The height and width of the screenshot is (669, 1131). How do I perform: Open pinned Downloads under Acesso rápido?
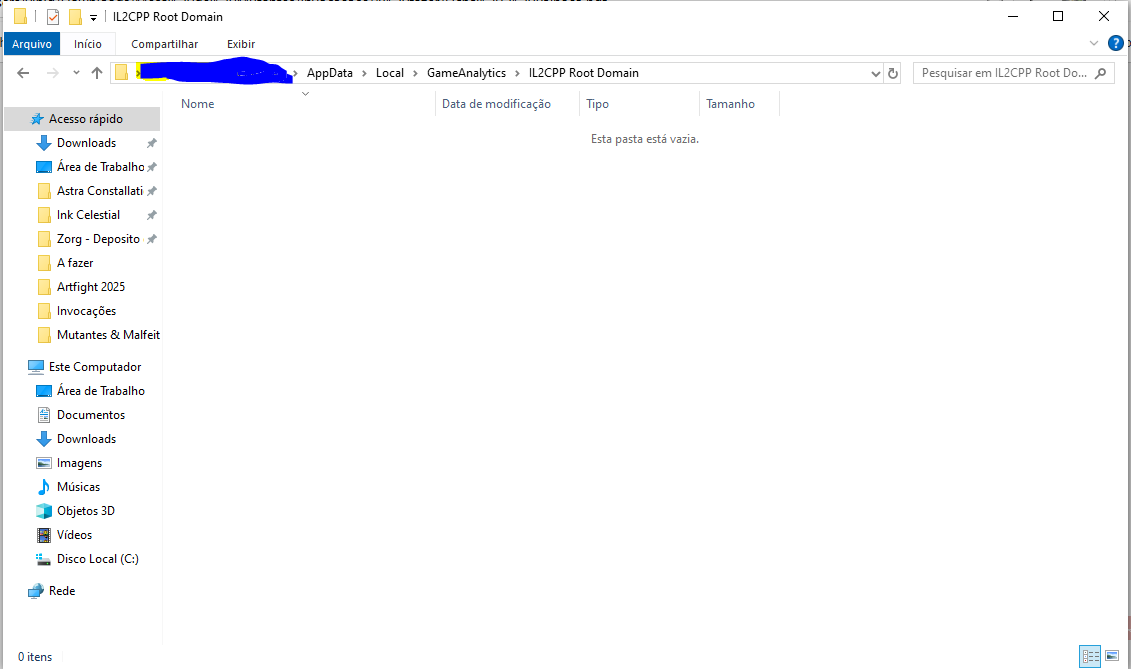pos(86,143)
